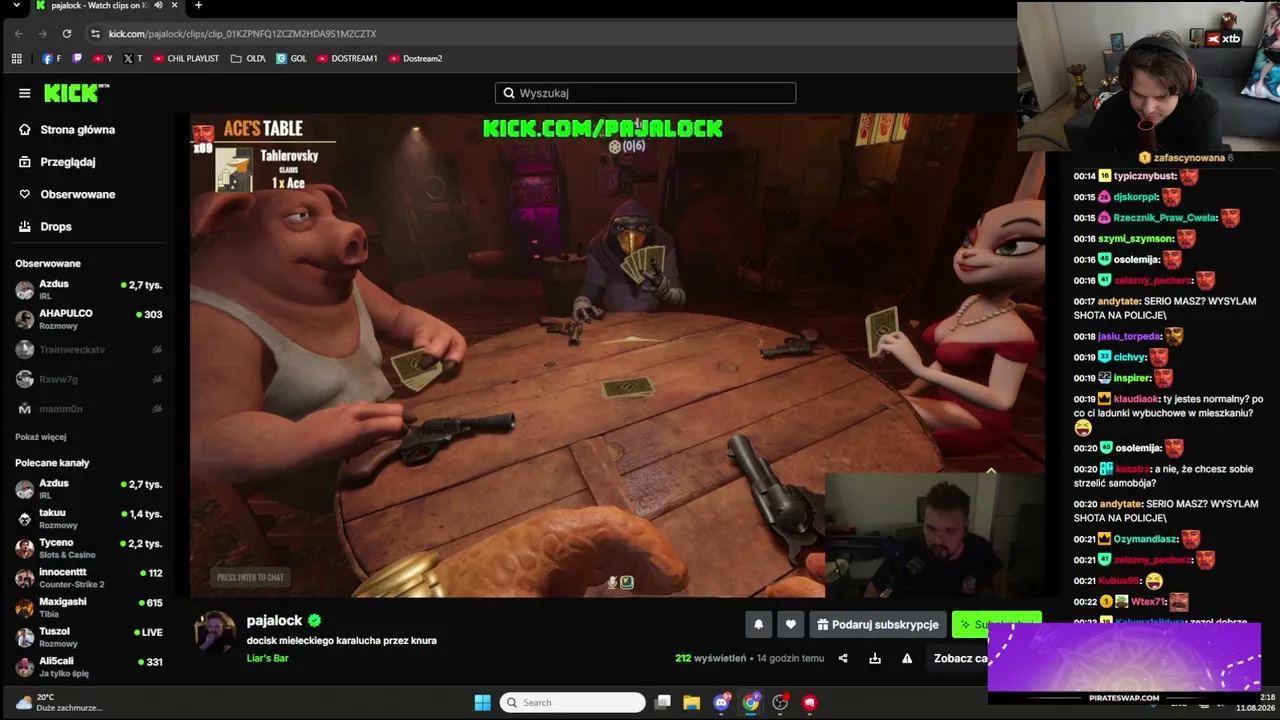Open recommended channel AliScali
This screenshot has width=1280, height=720.
(88, 666)
